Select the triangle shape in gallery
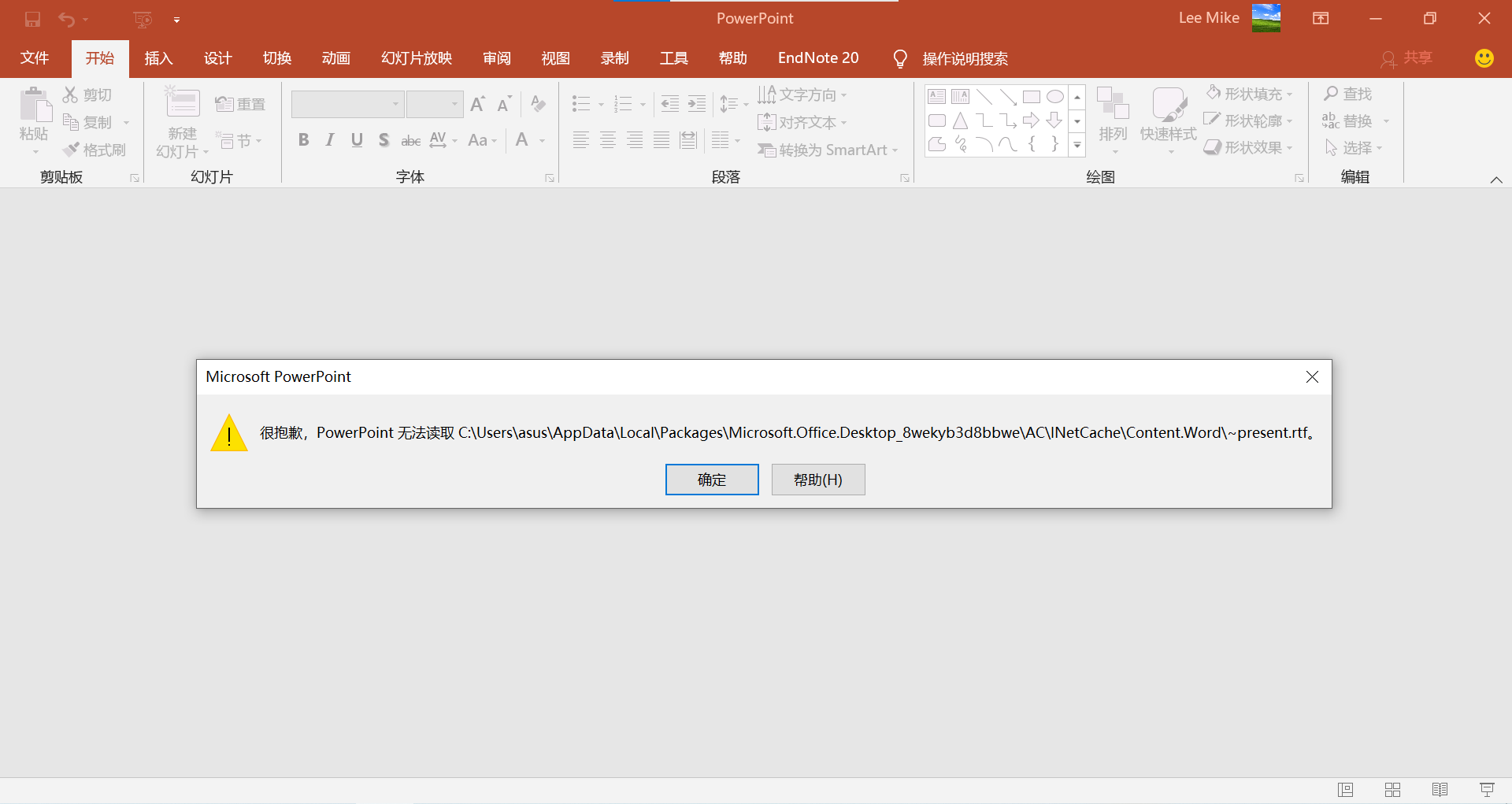The width and height of the screenshot is (1512, 804). pos(960,120)
